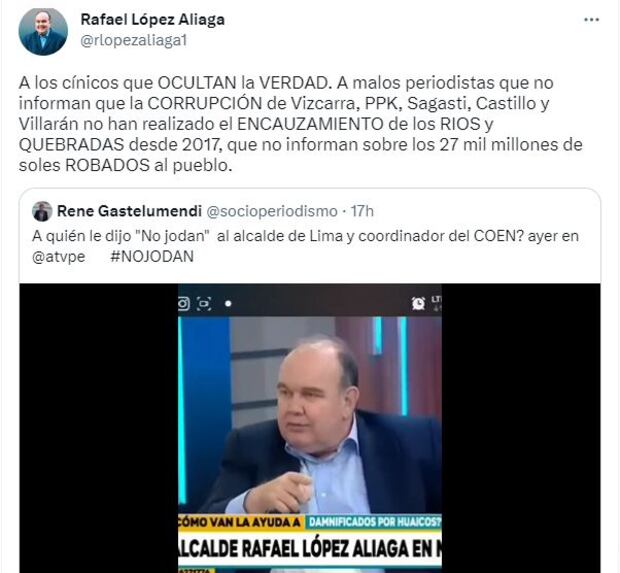620x573 pixels.
Task: Open the Rafael López Aliaga display name
Action: pyautogui.click(x=153, y=19)
